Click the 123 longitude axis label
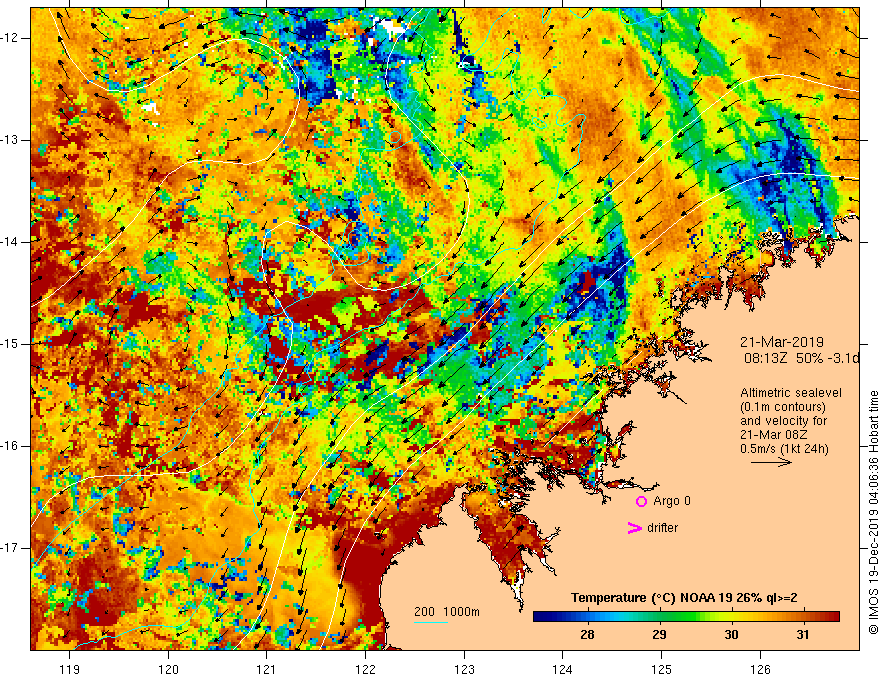880x680 pixels. (464, 669)
